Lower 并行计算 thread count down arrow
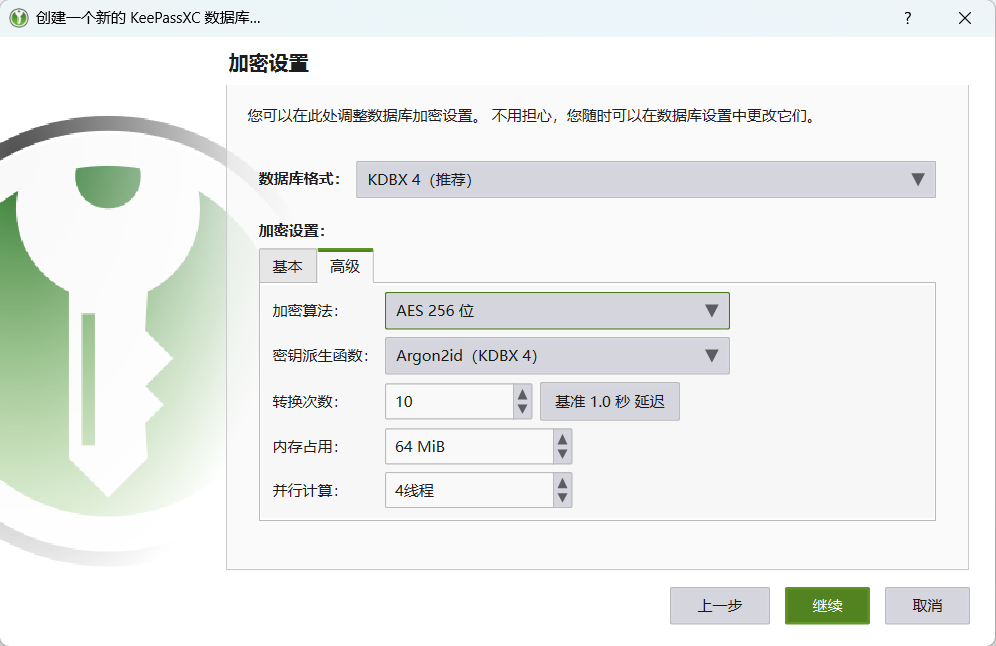996x646 pixels. pyautogui.click(x=562, y=498)
